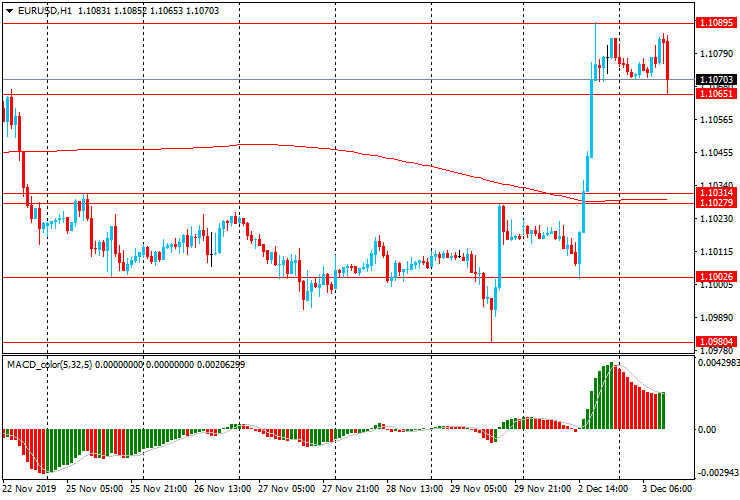Image resolution: width=740 pixels, height=500 pixels.
Task: Select the MACD_color(5,32,5) indicator label
Action: 50,364
